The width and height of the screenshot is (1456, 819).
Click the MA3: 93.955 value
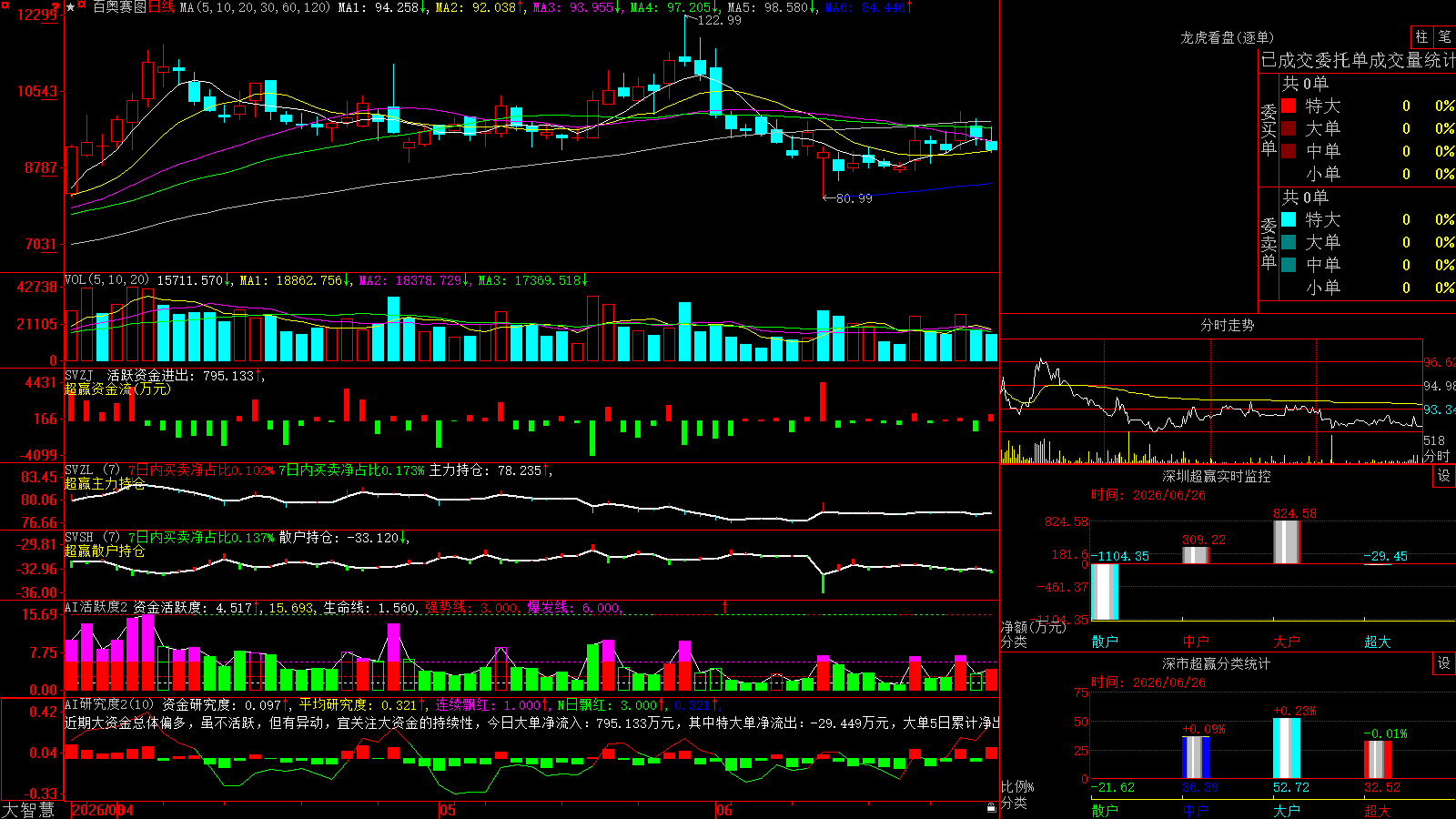click(577, 7)
